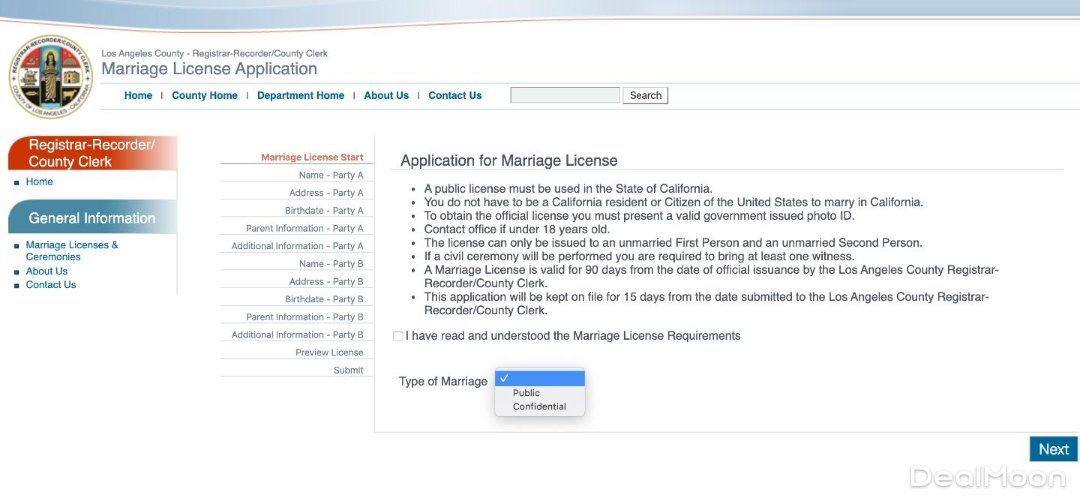The height and width of the screenshot is (501, 1080).
Task: Go to Birthdate - Party A step
Action: pos(324,211)
